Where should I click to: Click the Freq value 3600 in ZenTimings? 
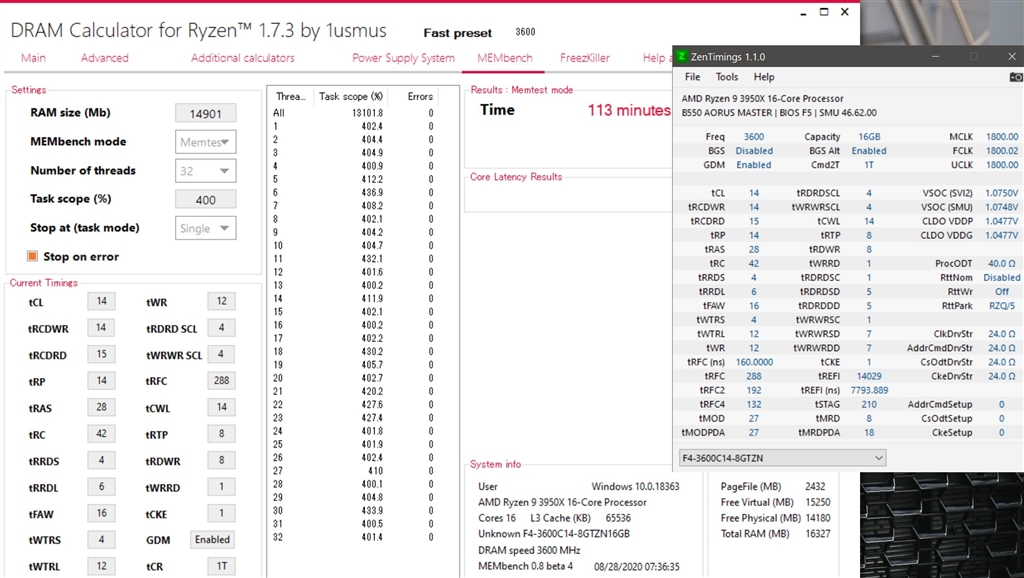(754, 136)
